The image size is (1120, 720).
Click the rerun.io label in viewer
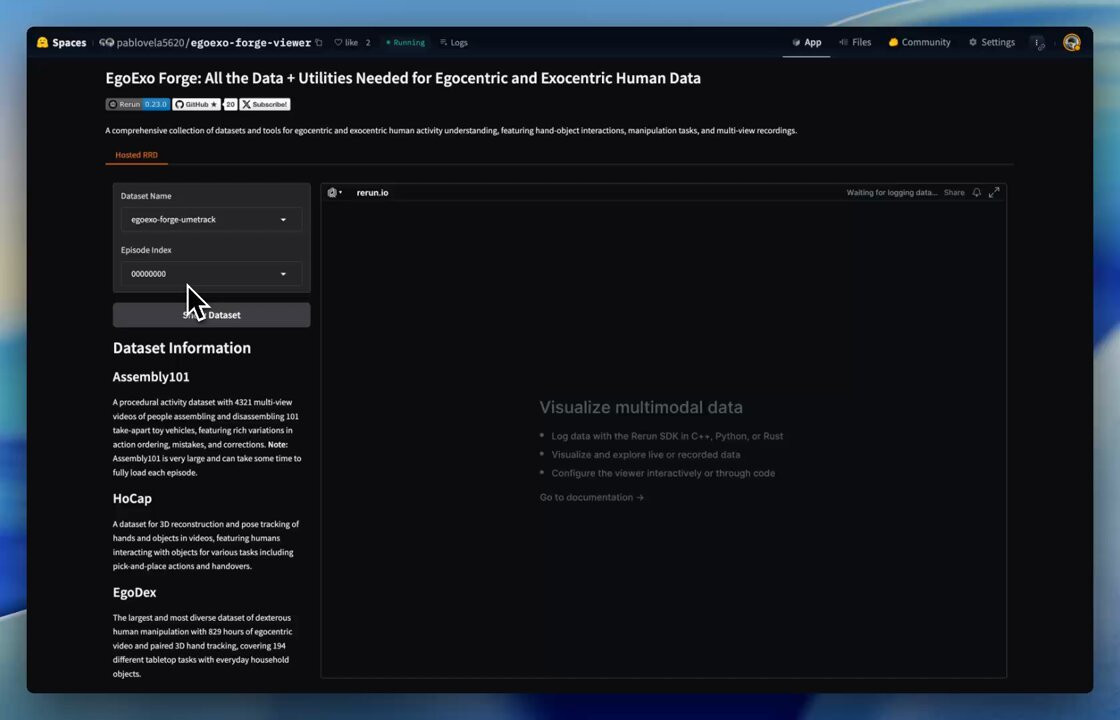point(372,193)
